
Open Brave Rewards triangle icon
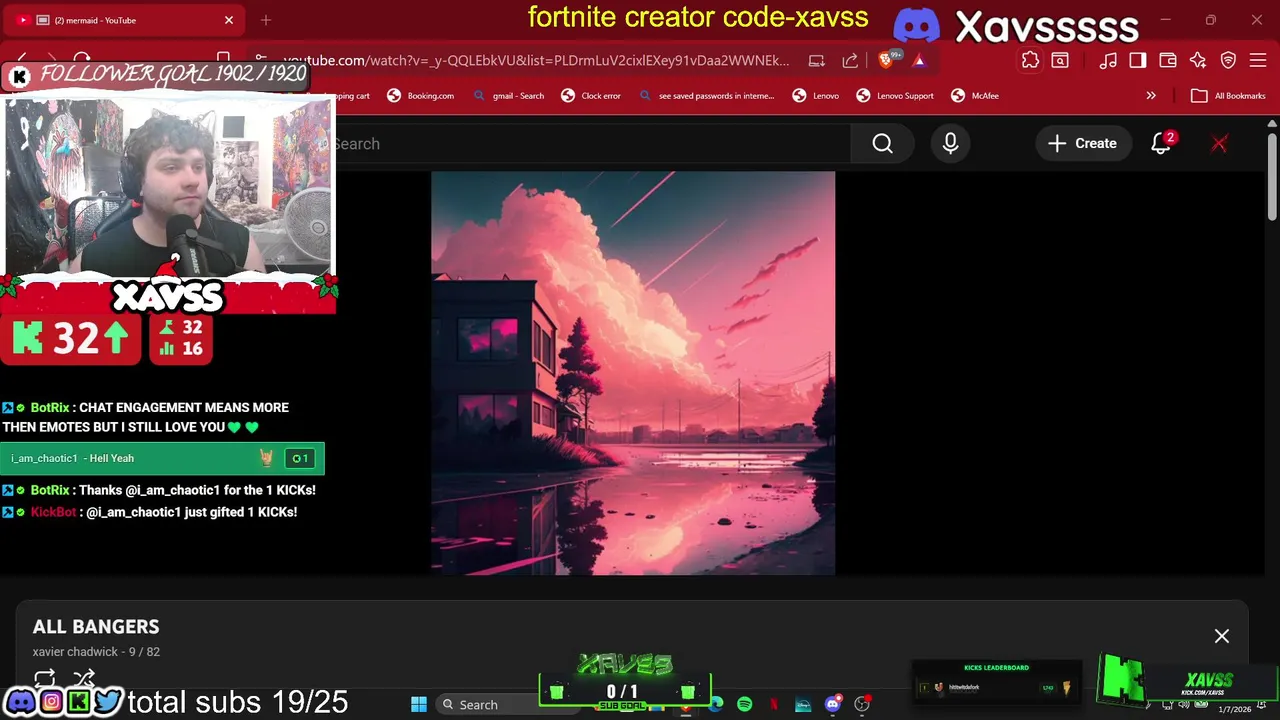[919, 60]
